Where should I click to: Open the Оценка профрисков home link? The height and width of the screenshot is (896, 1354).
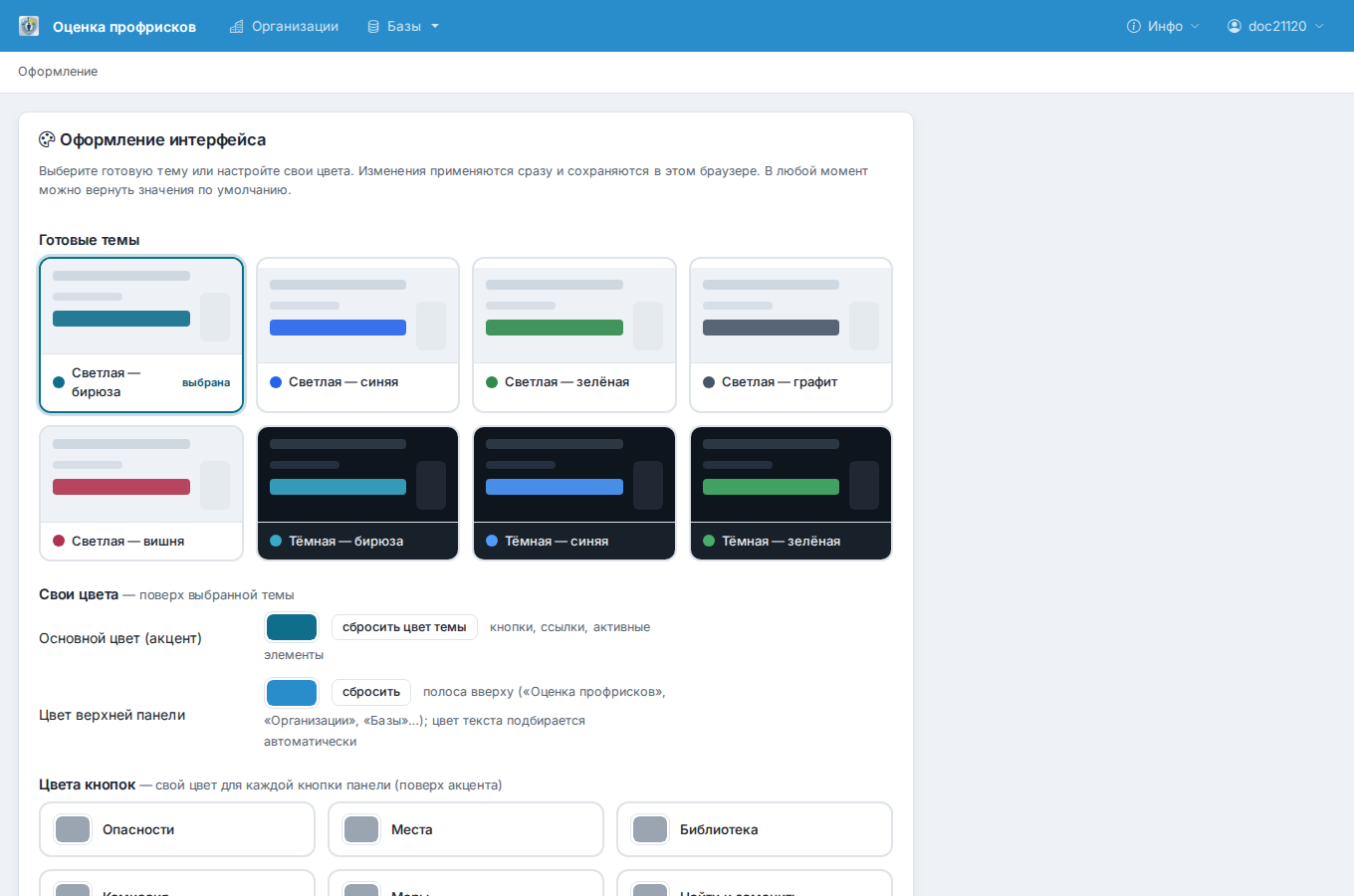(x=124, y=27)
